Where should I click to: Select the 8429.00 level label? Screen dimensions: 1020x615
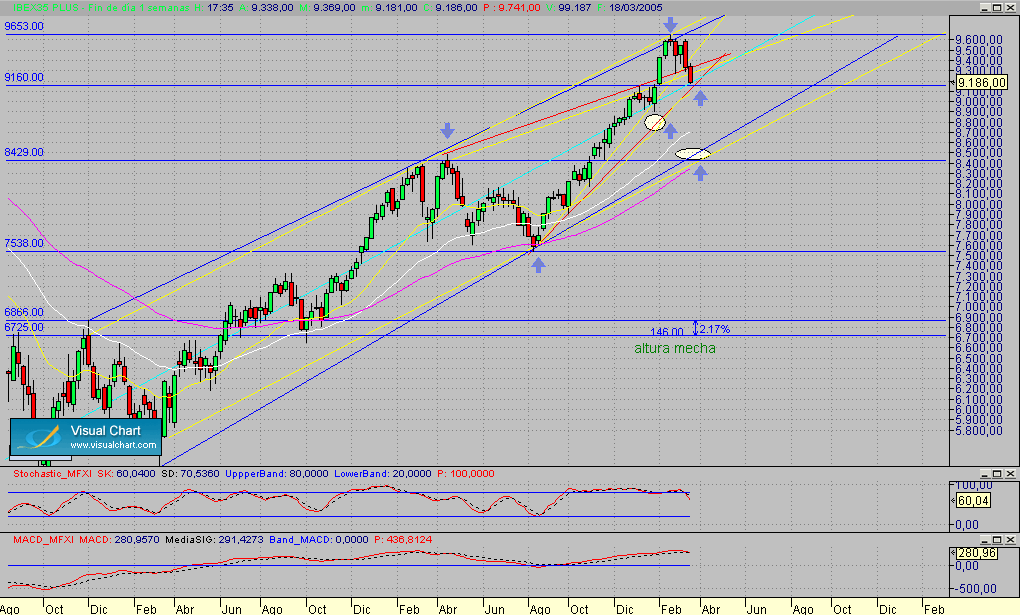click(24, 152)
